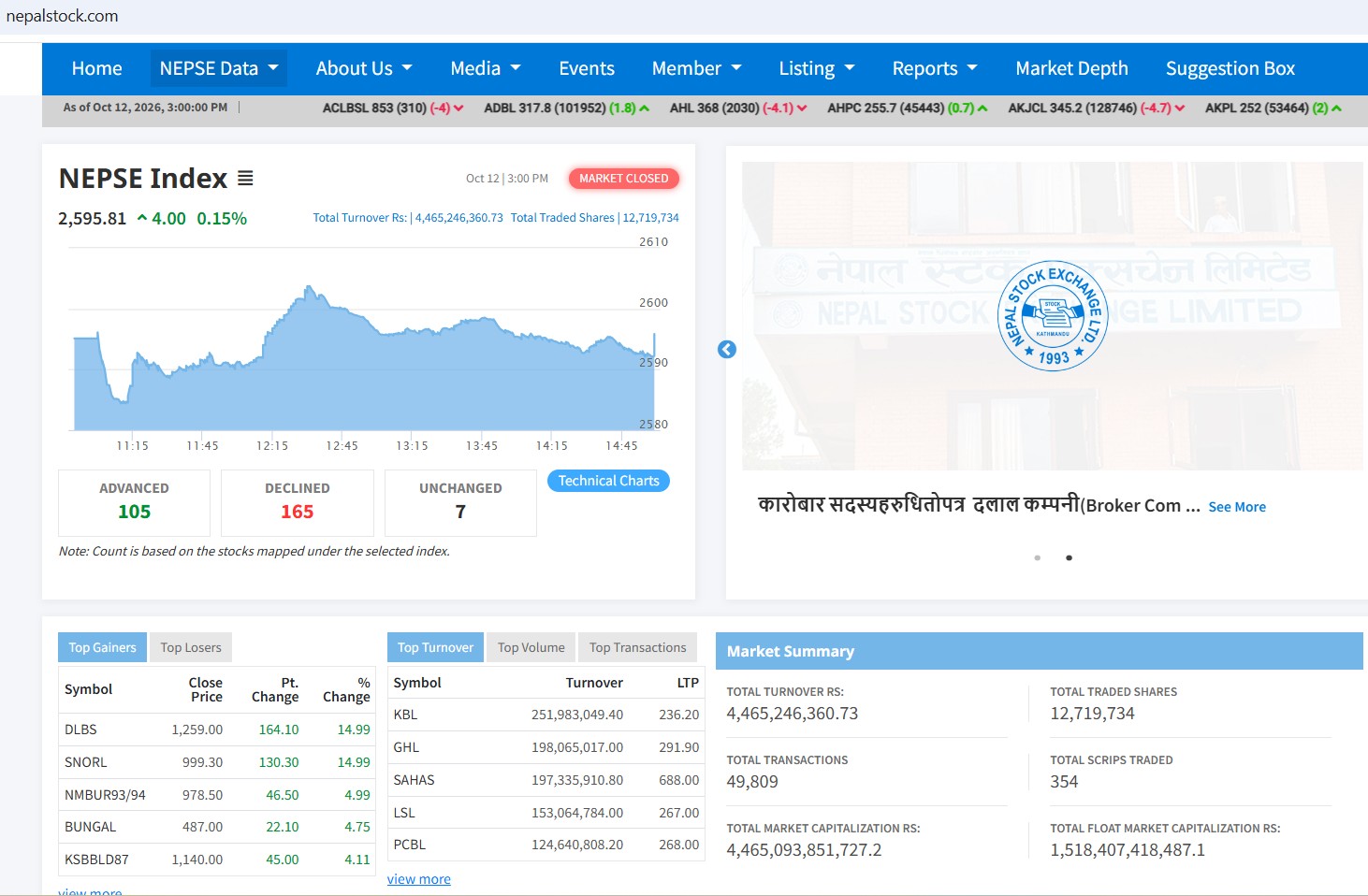Image resolution: width=1368 pixels, height=896 pixels.
Task: Click the ADVANCED 105 box
Action: [x=135, y=502]
